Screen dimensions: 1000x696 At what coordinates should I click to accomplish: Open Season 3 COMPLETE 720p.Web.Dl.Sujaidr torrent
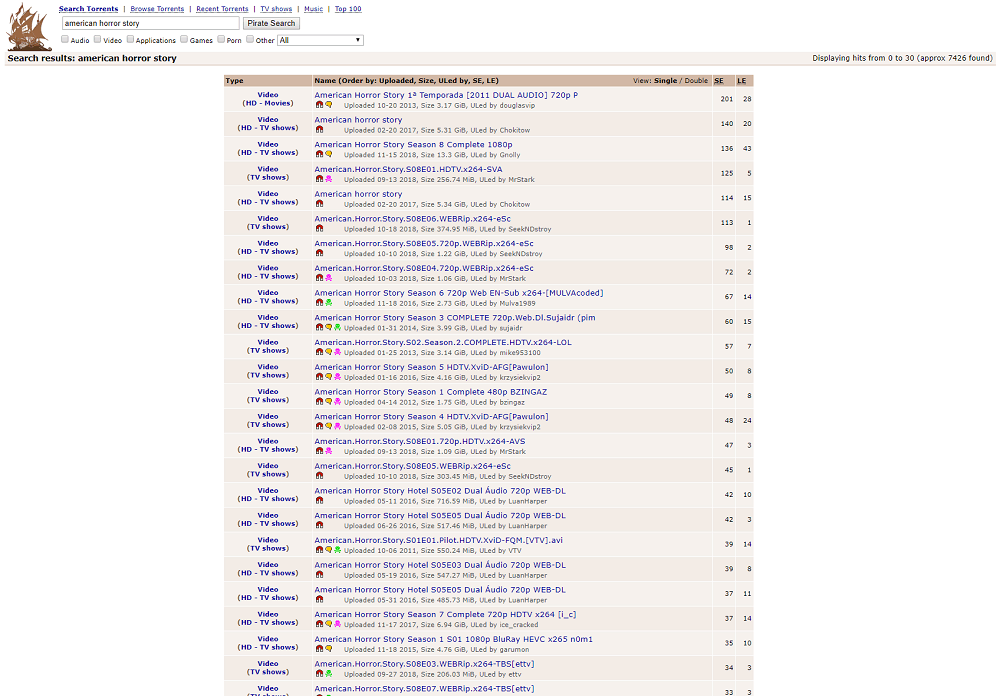pos(455,318)
